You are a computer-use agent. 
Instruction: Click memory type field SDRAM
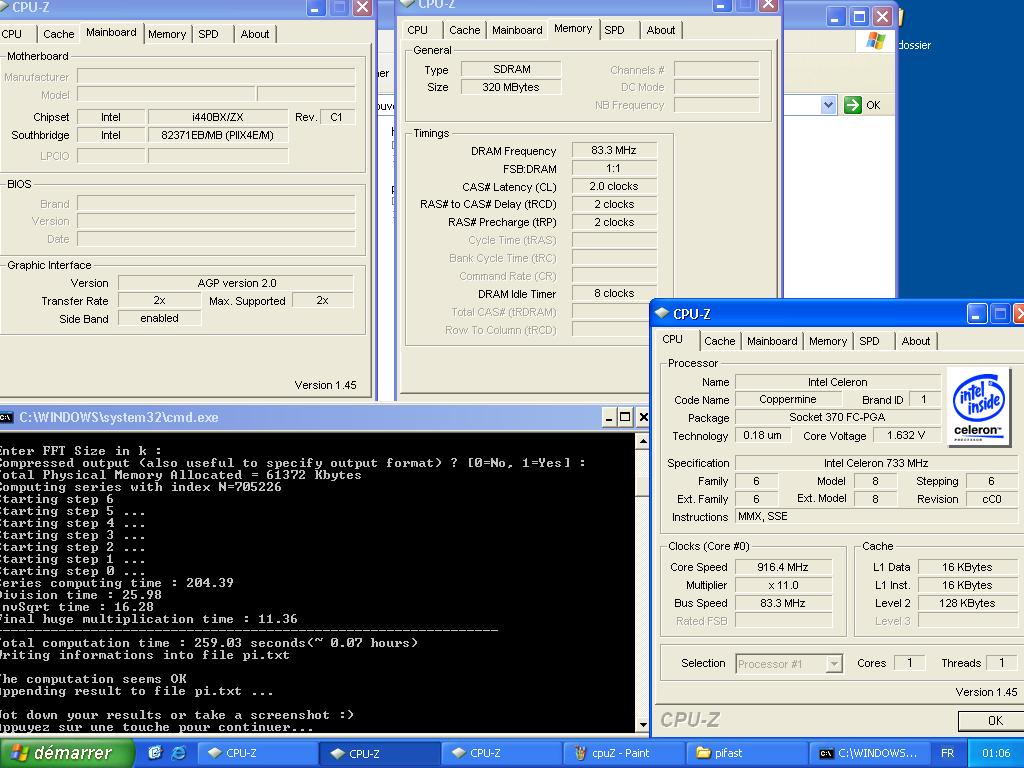coord(511,69)
